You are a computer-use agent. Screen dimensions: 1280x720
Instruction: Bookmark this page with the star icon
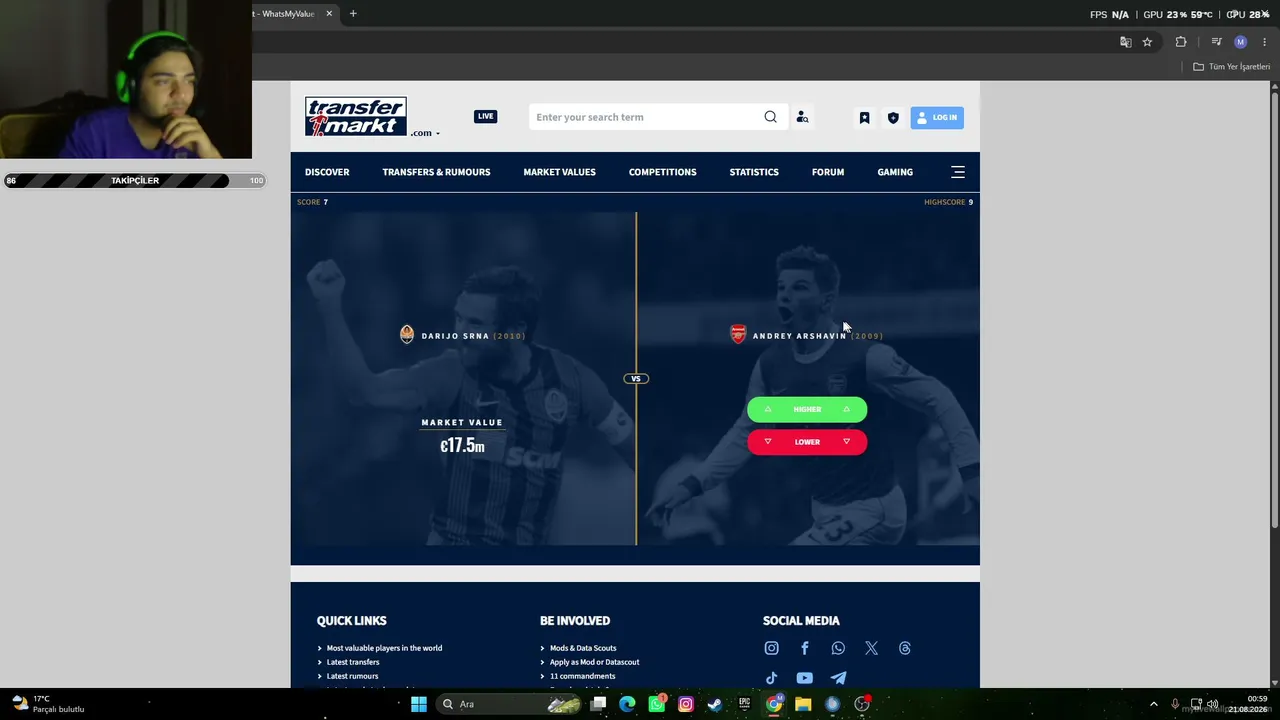tap(1147, 42)
